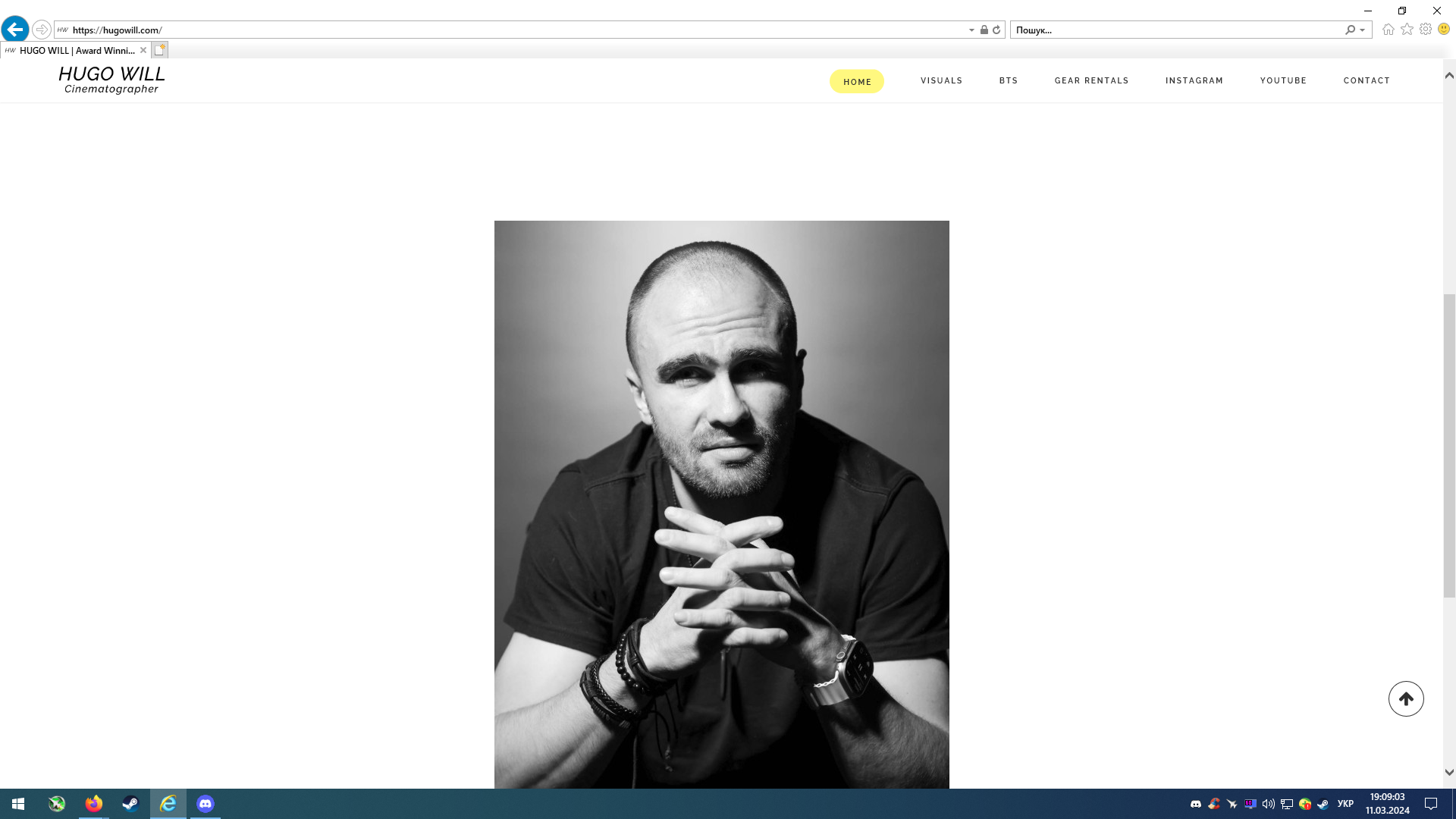The height and width of the screenshot is (819, 1456).
Task: Click the black-and-white portrait photo
Action: point(721,504)
